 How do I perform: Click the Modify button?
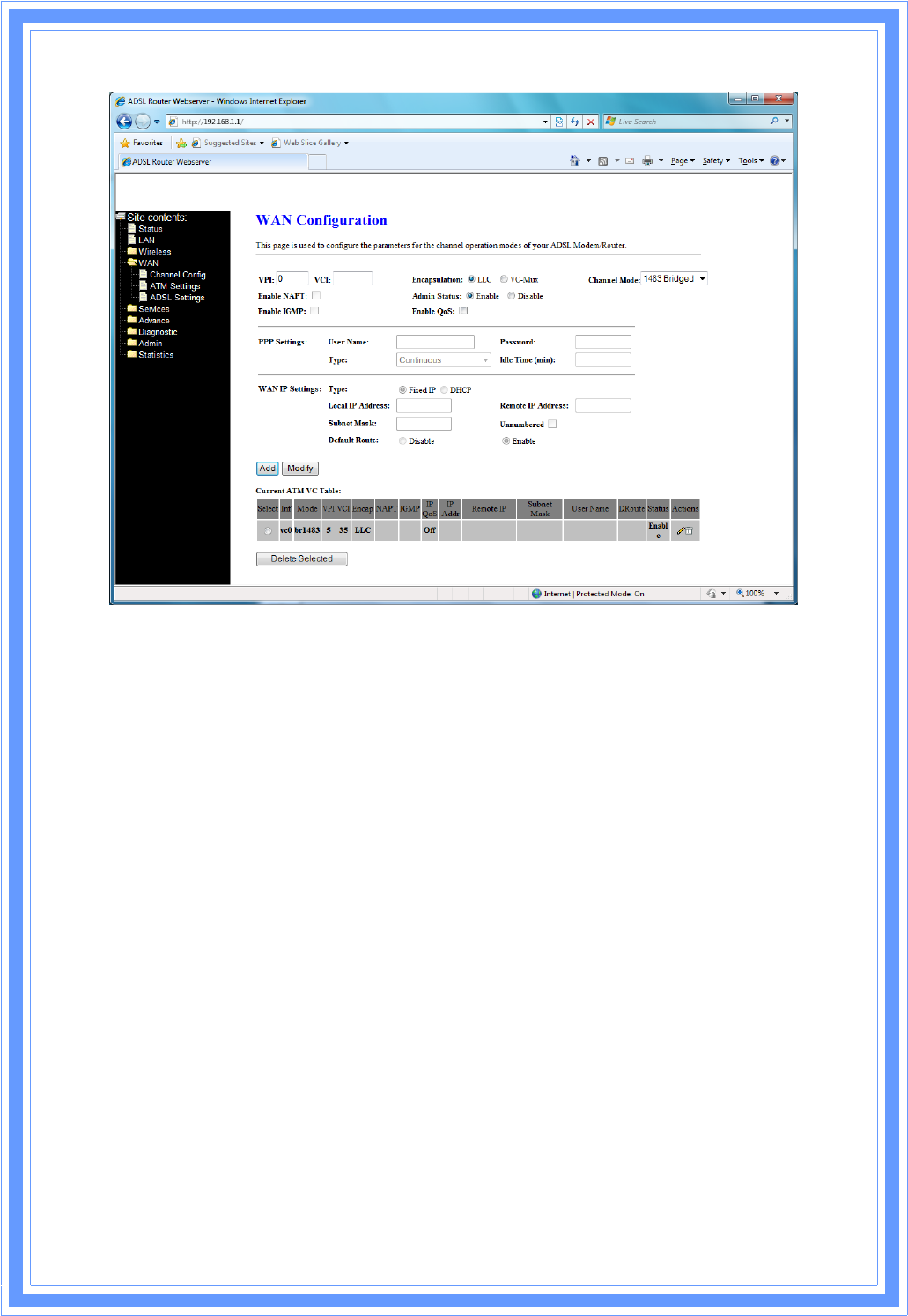[x=300, y=469]
